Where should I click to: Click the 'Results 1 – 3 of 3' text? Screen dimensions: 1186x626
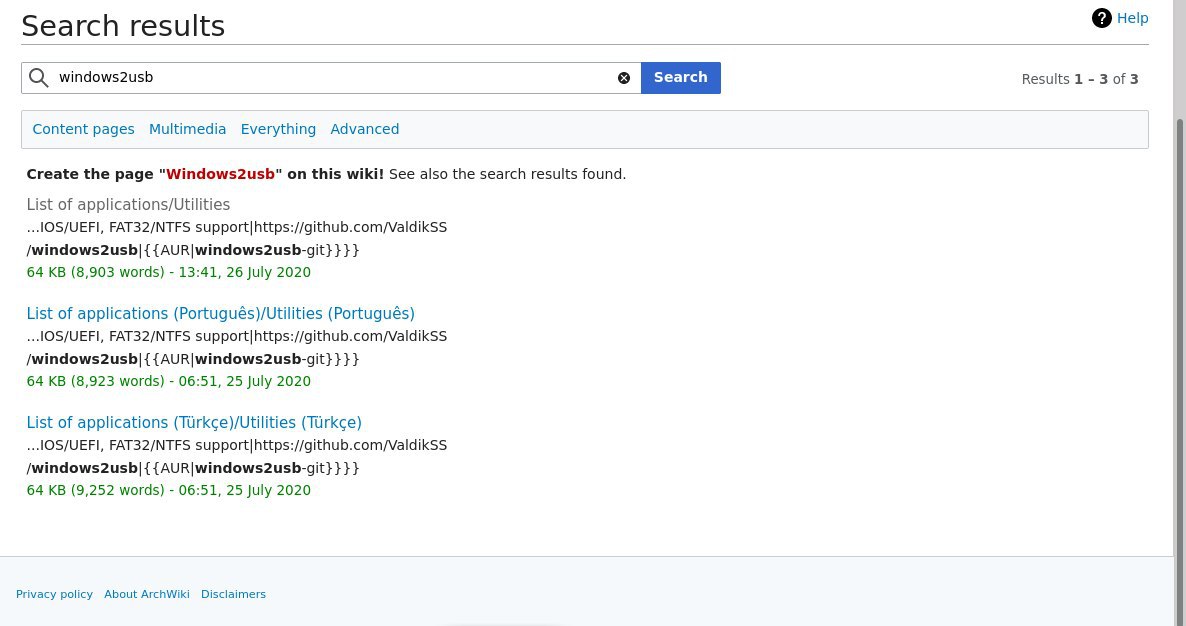1079,79
